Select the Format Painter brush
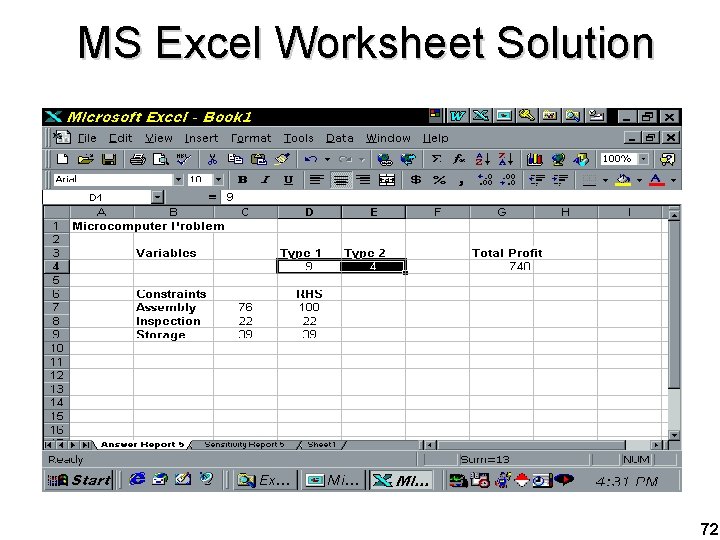 [282, 159]
